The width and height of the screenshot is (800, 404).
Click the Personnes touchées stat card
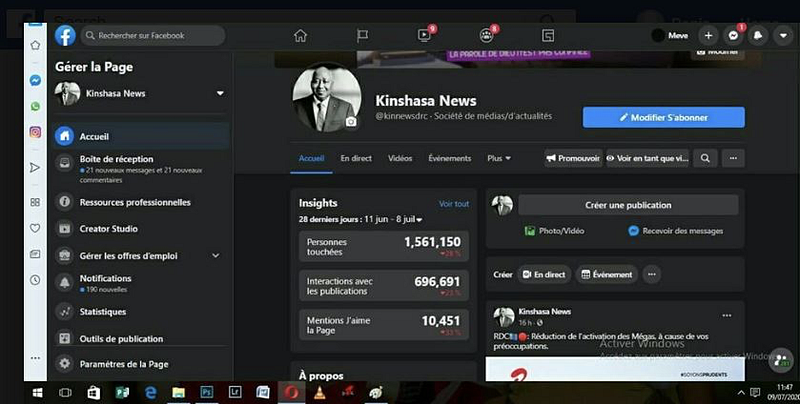pyautogui.click(x=384, y=246)
